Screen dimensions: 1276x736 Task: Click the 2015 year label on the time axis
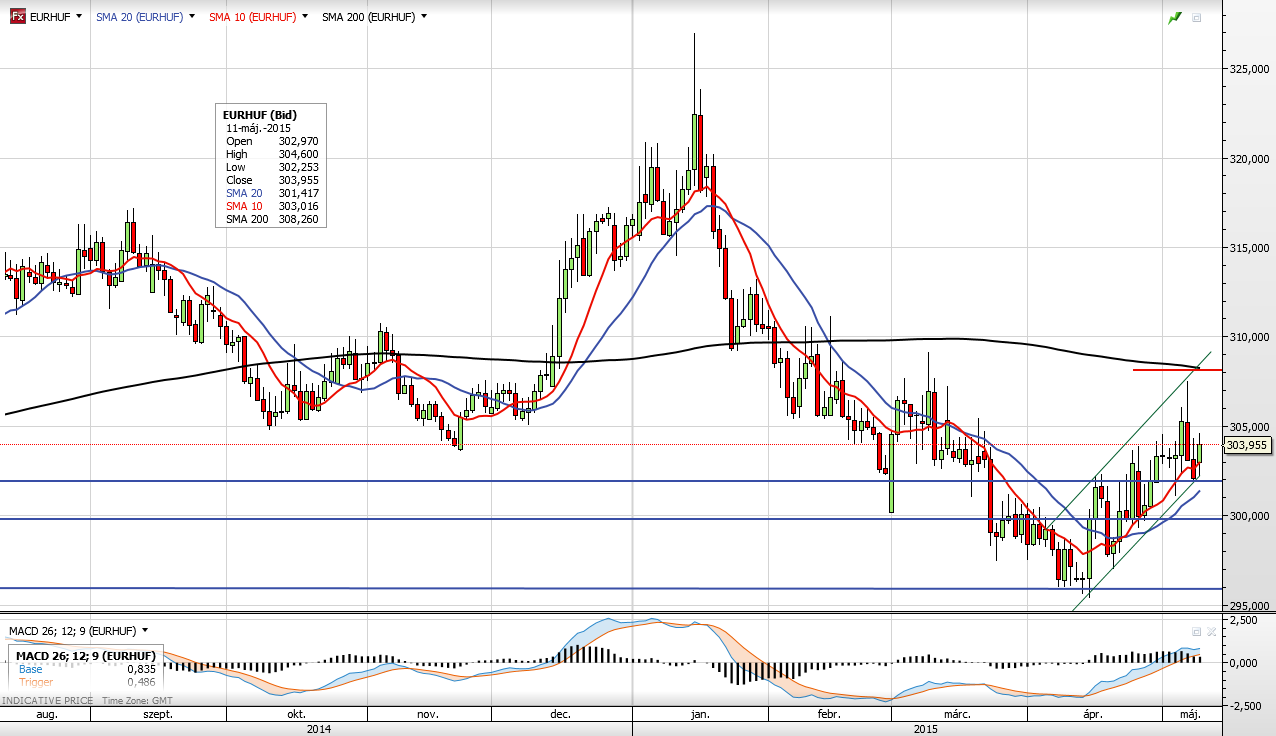(926, 729)
